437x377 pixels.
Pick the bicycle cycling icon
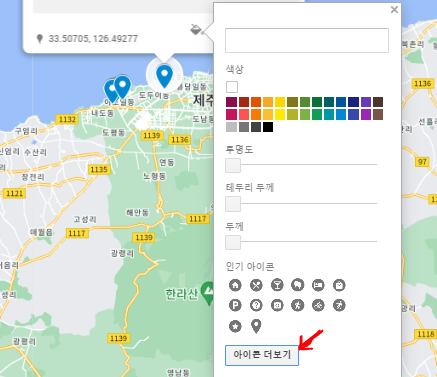point(318,305)
